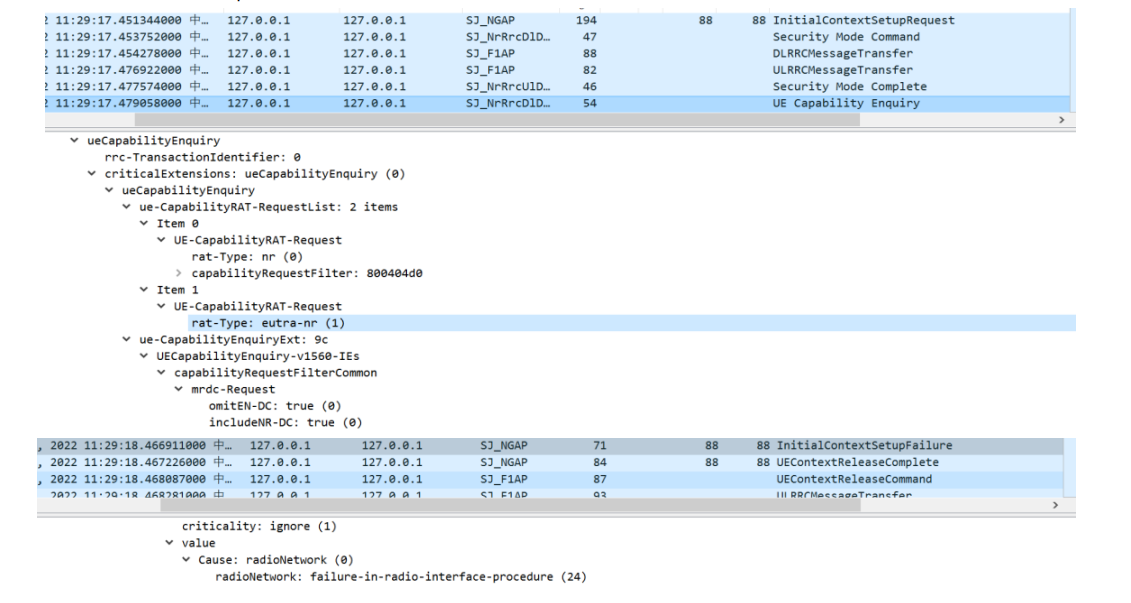Select the Security Mode Command packet
Image resolution: width=1131 pixels, height=603 pixels.
coord(832,37)
